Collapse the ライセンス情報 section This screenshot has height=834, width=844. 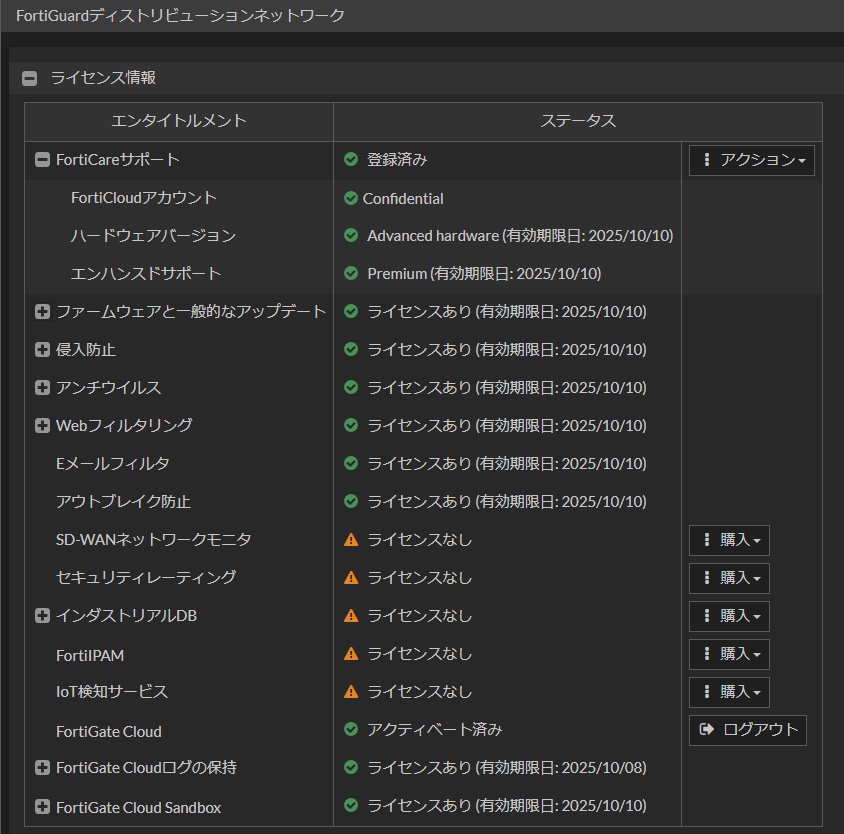coord(30,78)
